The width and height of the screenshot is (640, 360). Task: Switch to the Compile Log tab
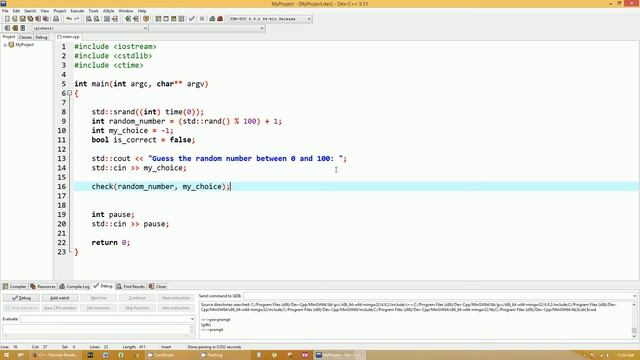[75, 287]
